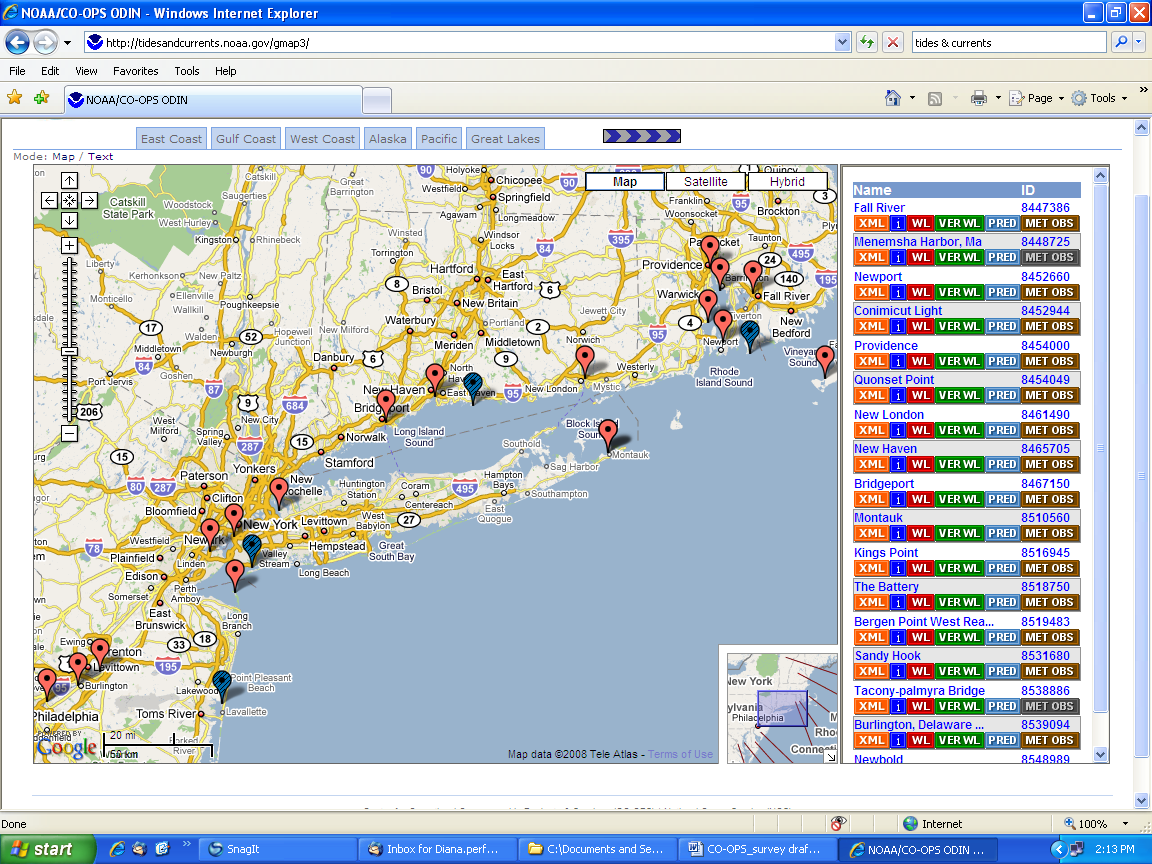Pan the map left arrow
Viewport: 1152px width, 864px height.
[49, 200]
